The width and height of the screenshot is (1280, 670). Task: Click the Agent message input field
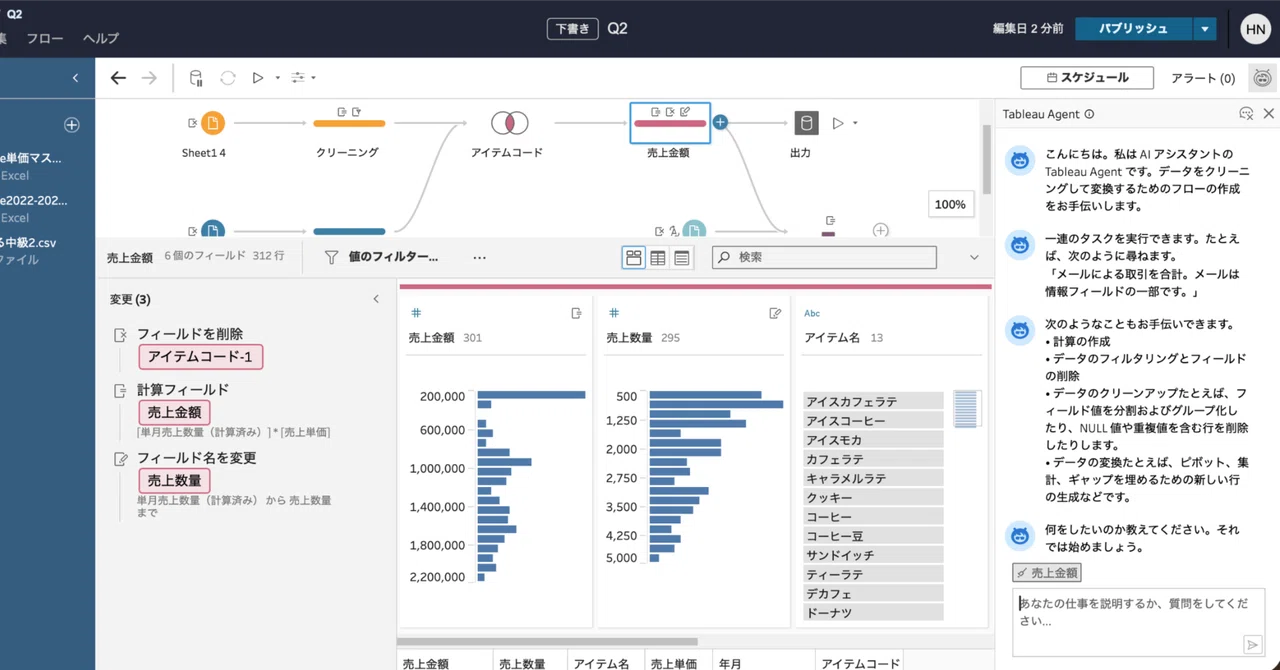(1139, 623)
